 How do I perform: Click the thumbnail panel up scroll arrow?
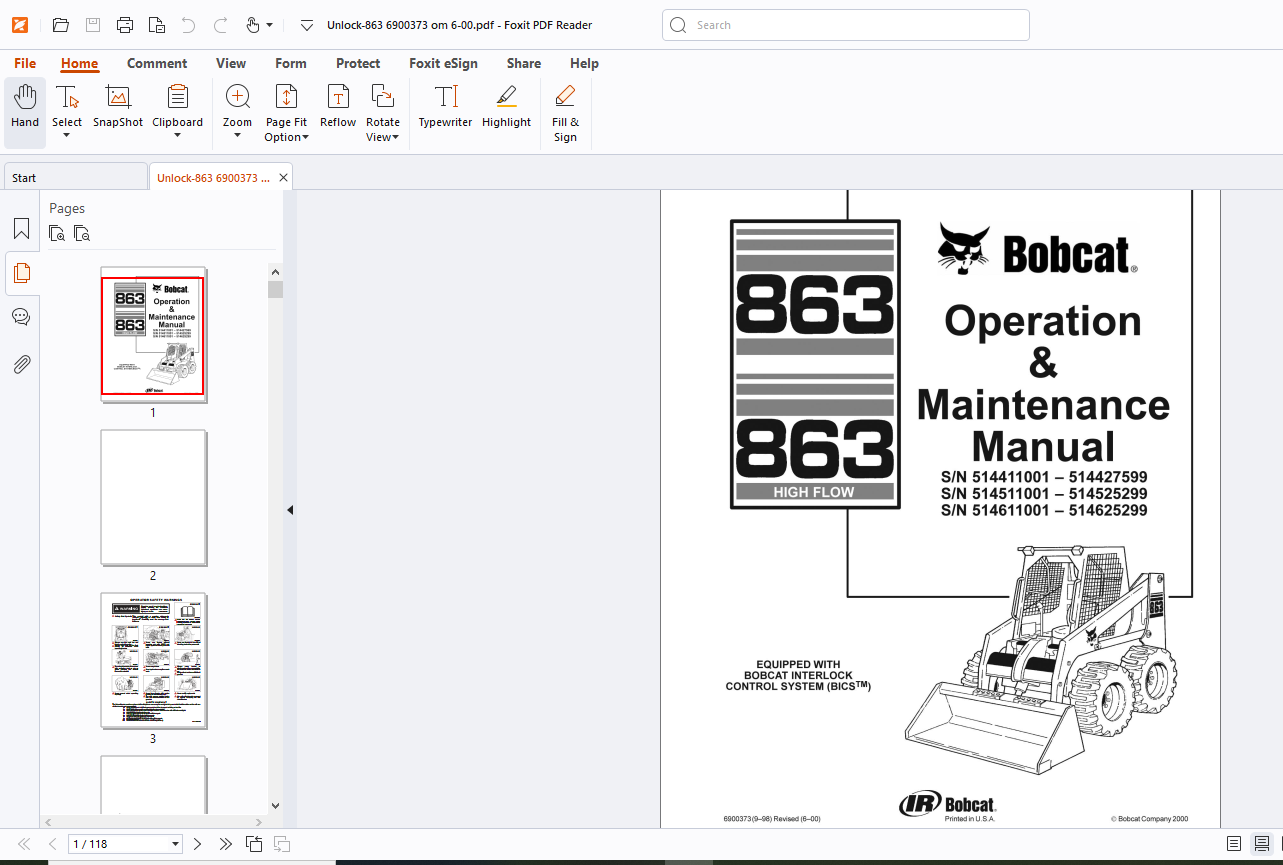tap(275, 271)
